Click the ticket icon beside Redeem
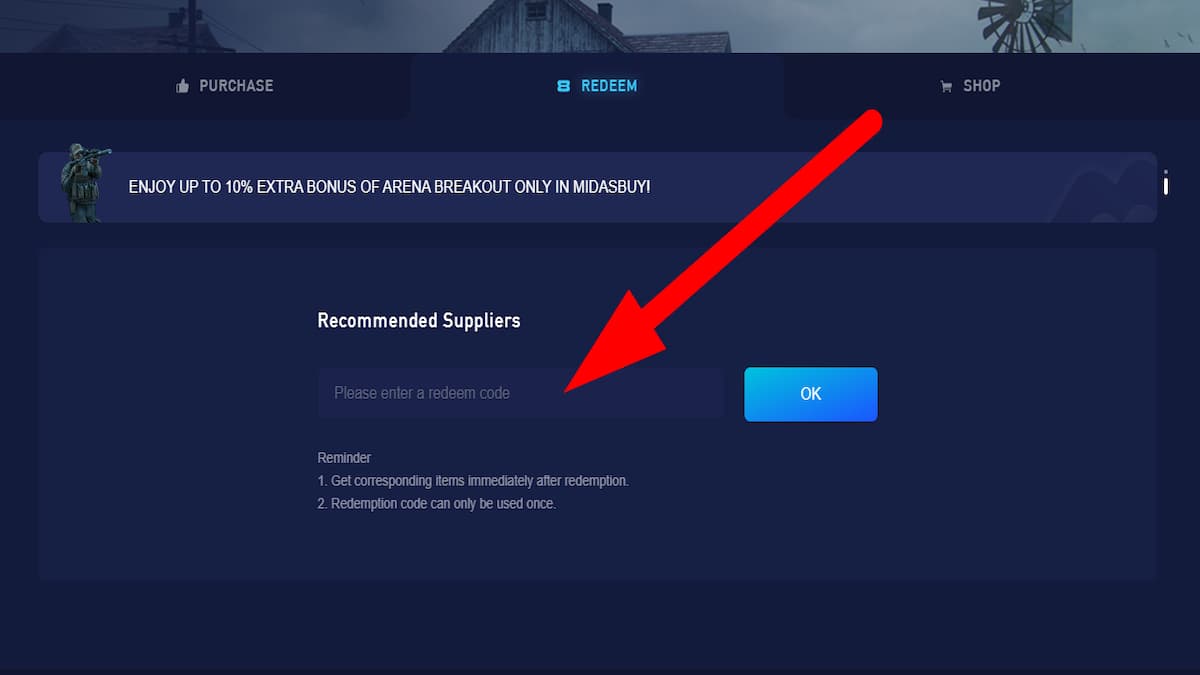Image resolution: width=1200 pixels, height=675 pixels. pyautogui.click(x=563, y=86)
